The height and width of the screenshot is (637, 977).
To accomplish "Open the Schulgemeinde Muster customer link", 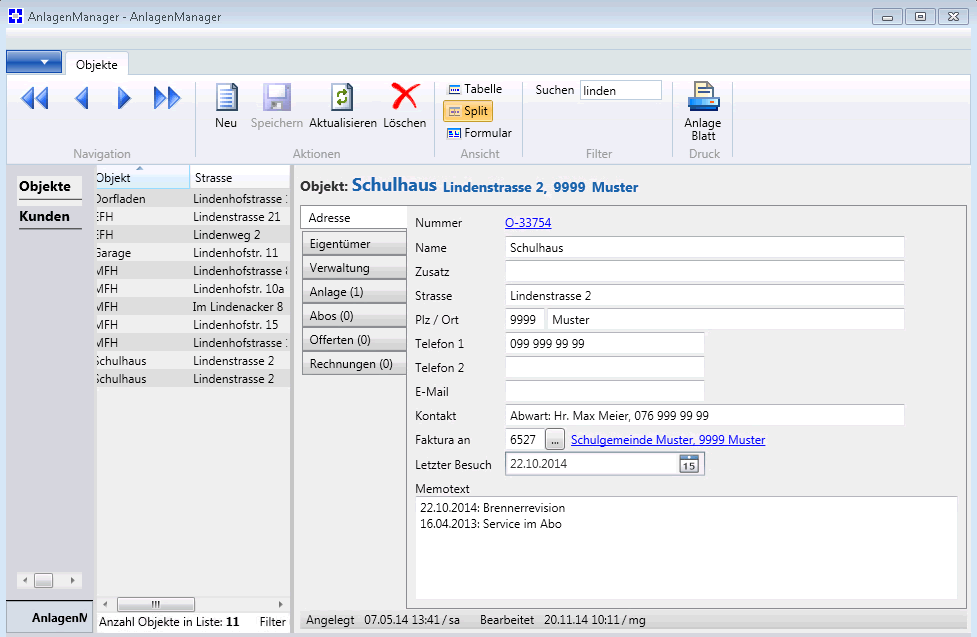I will coord(668,439).
